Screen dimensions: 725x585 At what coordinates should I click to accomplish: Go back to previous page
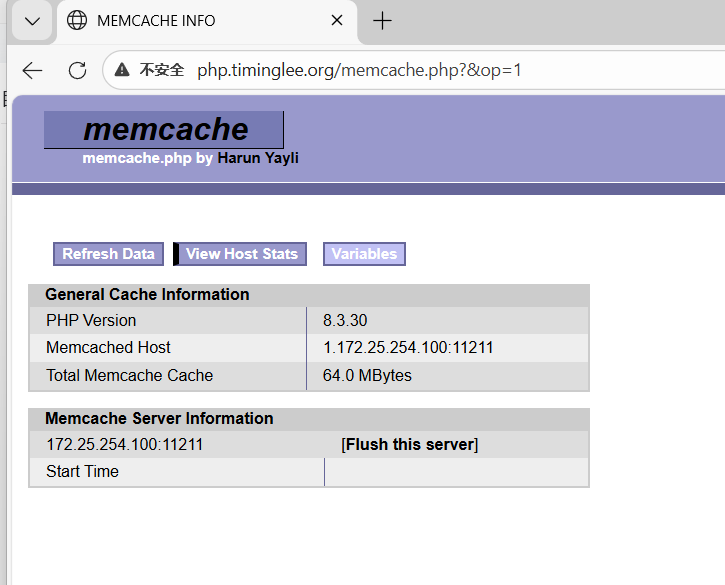point(32,71)
